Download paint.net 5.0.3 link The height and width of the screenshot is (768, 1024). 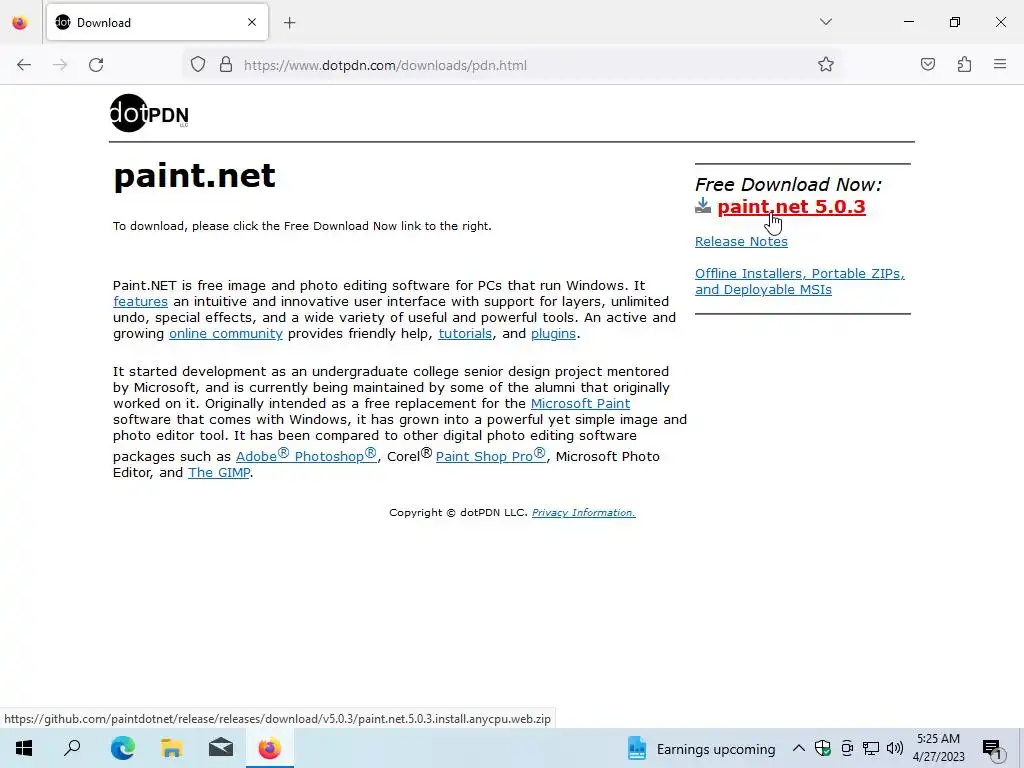tap(791, 206)
